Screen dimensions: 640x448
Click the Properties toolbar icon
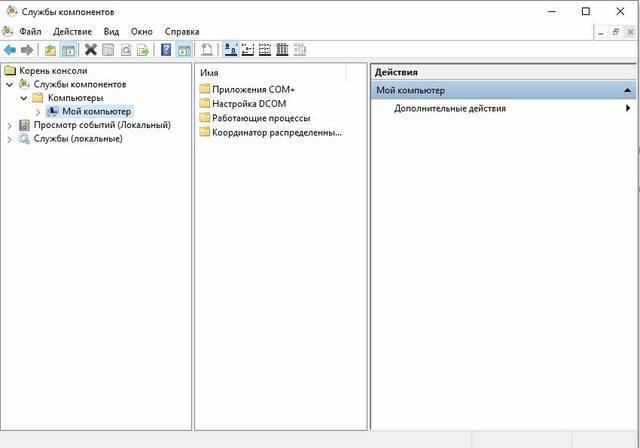coord(108,50)
